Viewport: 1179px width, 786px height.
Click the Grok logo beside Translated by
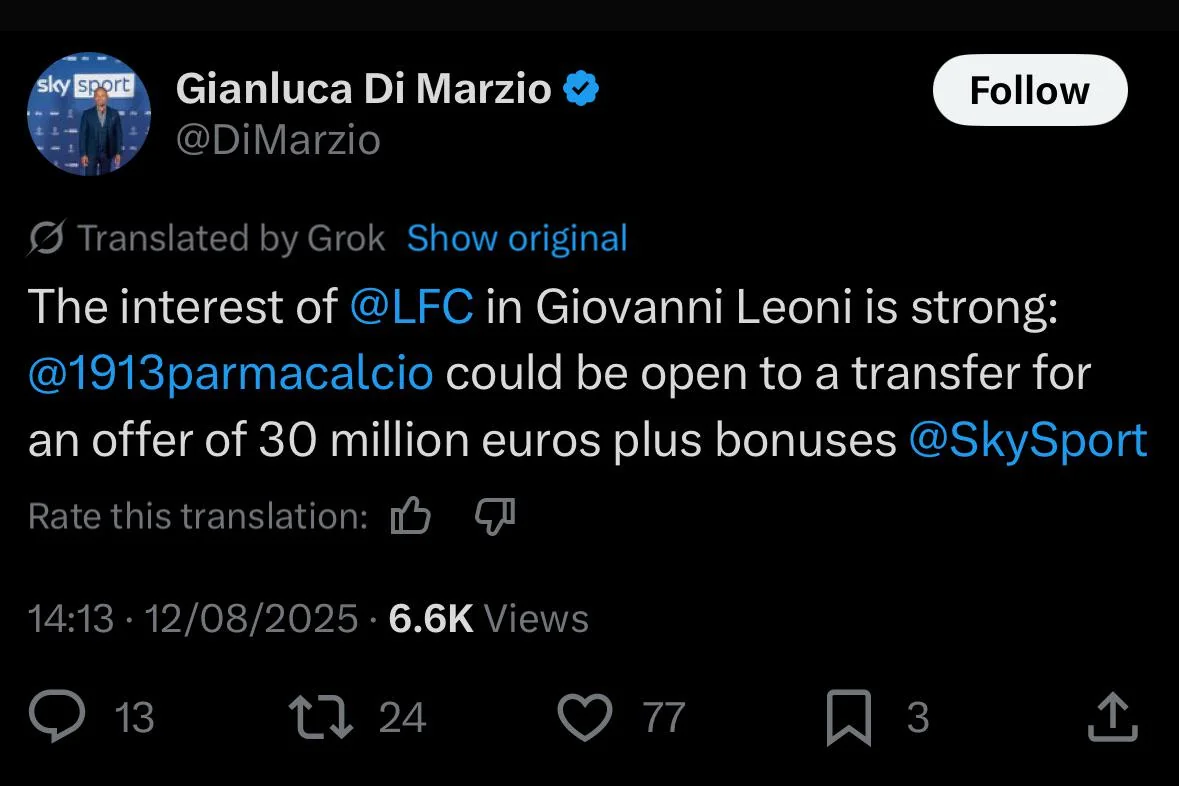[47, 238]
